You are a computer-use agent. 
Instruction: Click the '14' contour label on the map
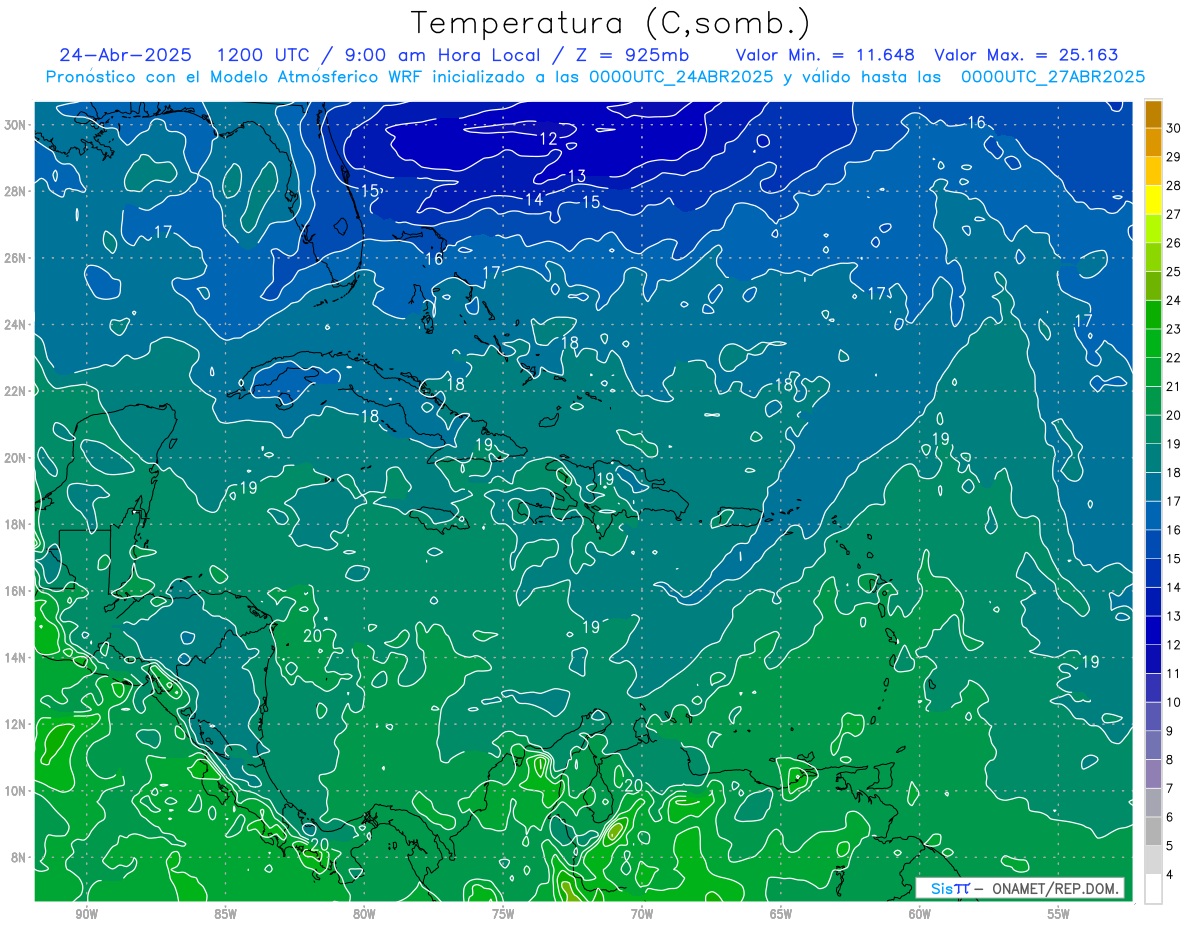(534, 199)
